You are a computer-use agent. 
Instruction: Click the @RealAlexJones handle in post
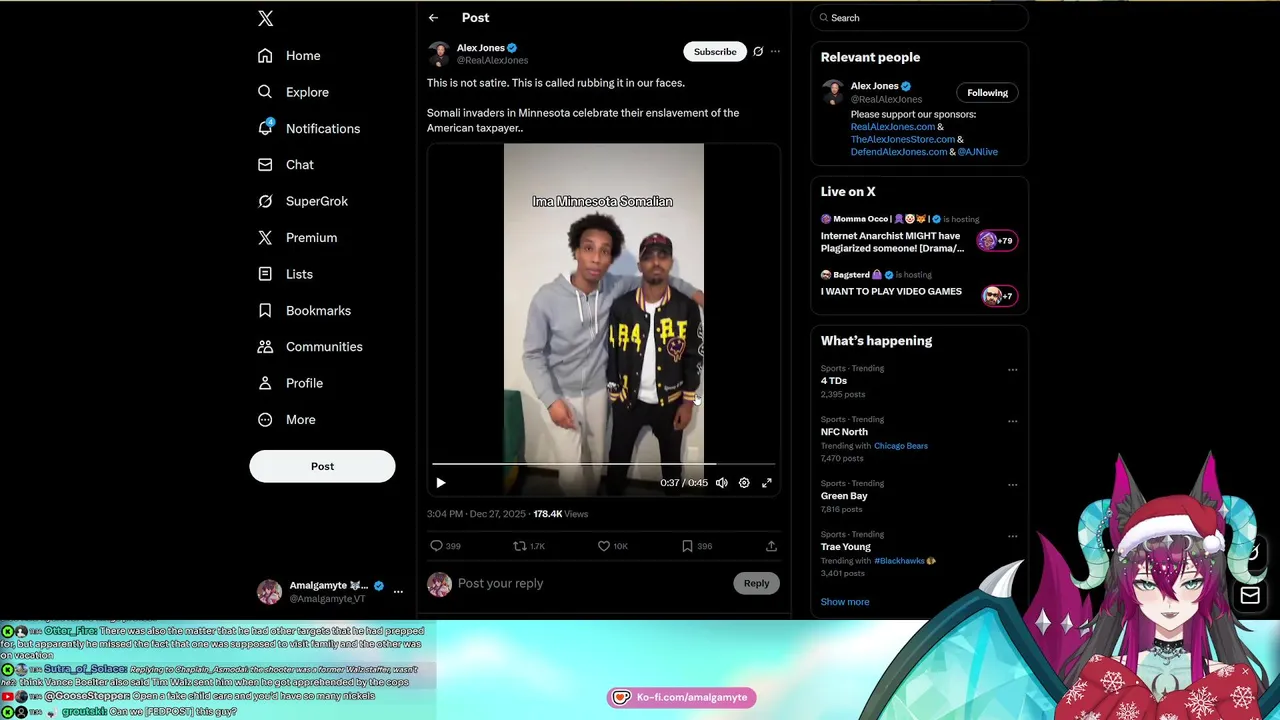(492, 60)
